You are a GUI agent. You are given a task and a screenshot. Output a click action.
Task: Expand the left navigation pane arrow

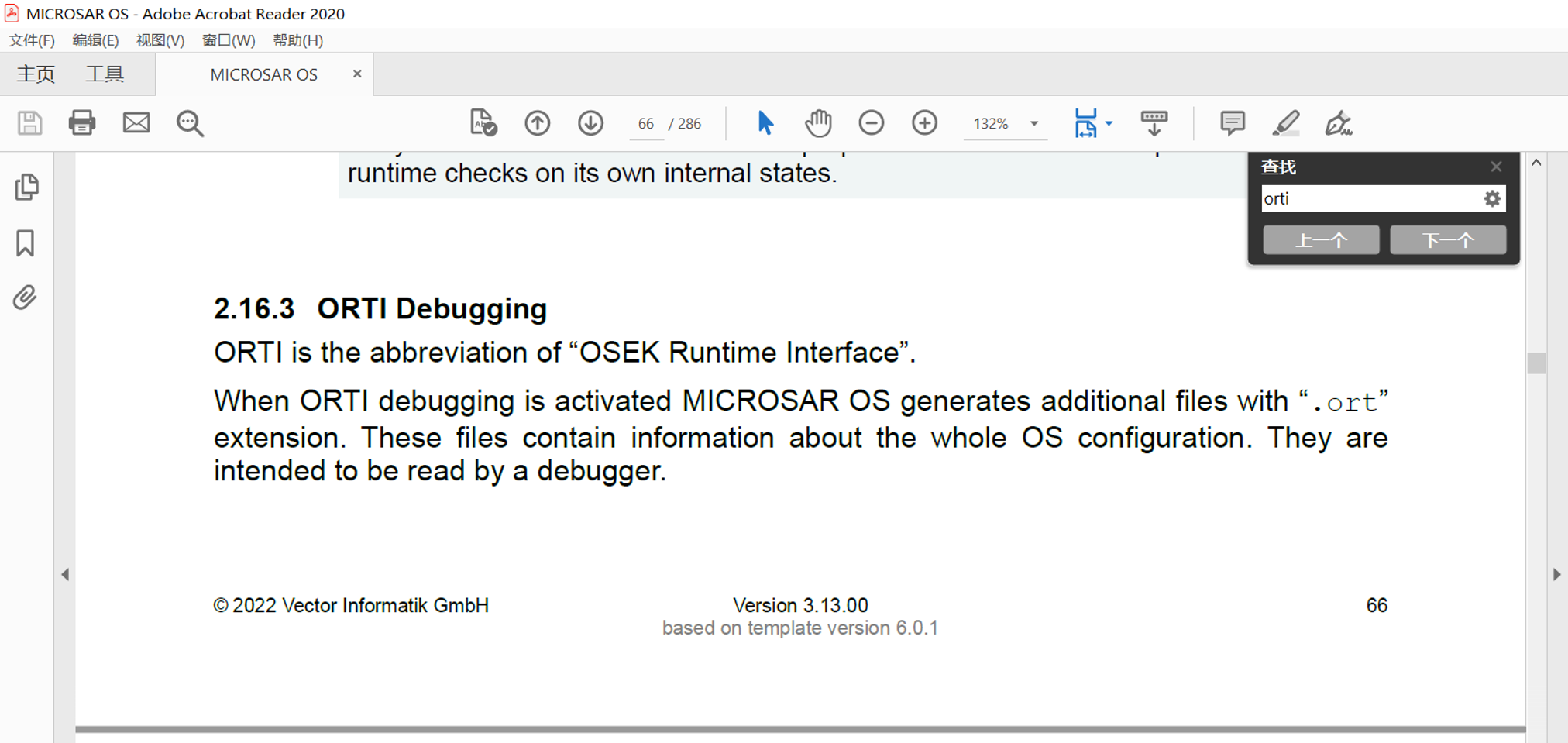pos(65,575)
